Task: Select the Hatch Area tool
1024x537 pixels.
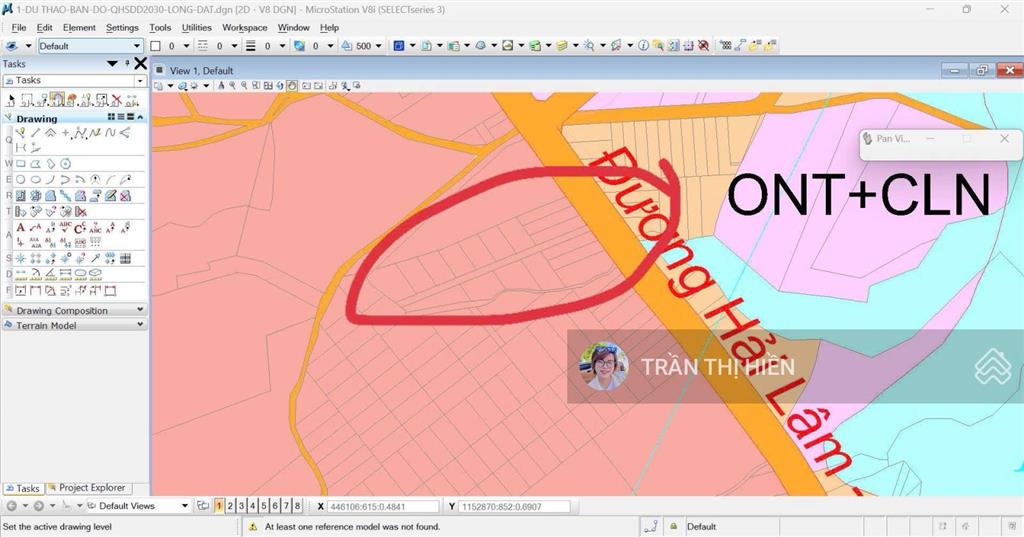Action: [x=21, y=195]
